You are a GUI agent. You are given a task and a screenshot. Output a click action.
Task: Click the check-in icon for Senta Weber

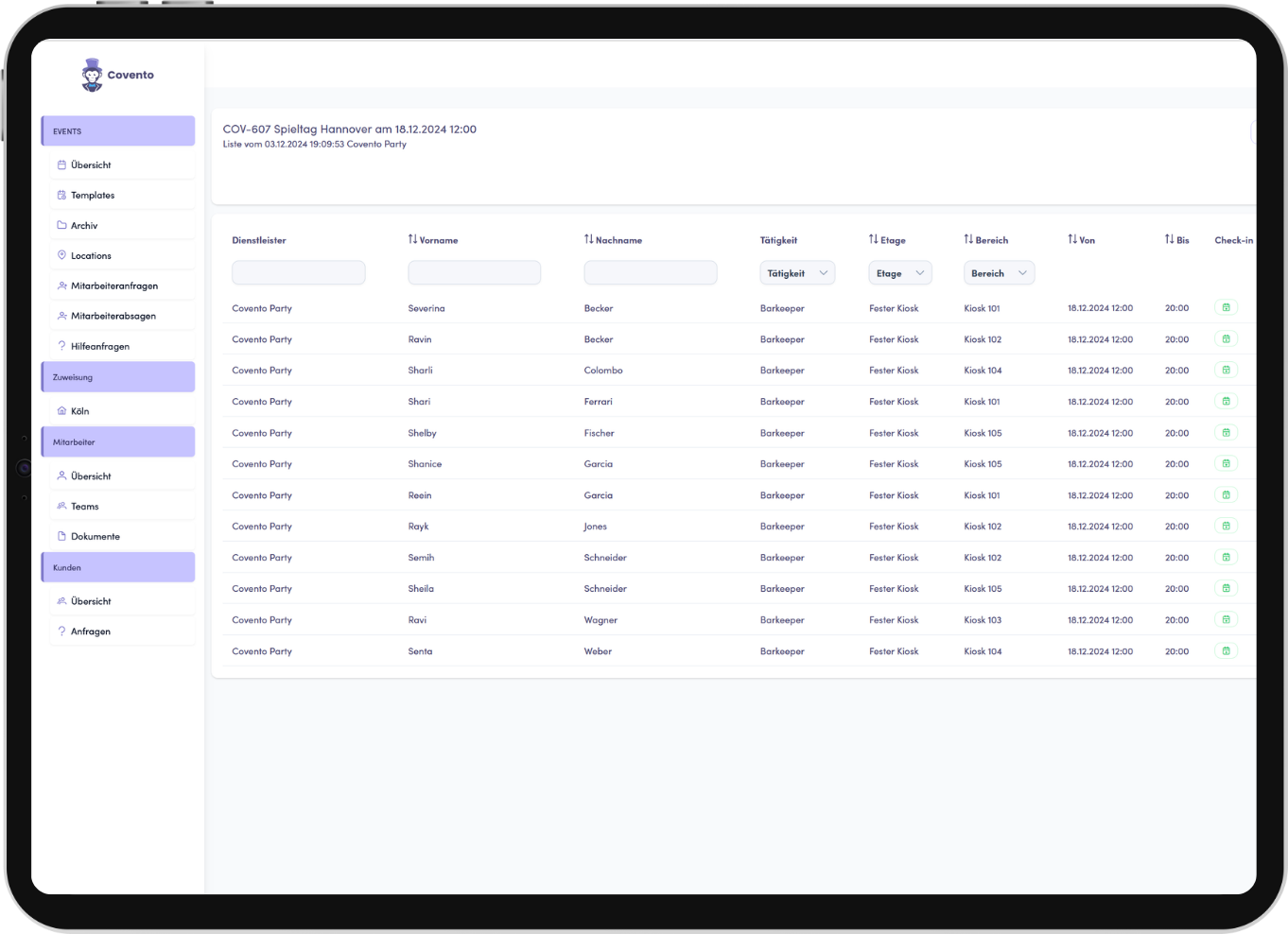click(x=1226, y=651)
